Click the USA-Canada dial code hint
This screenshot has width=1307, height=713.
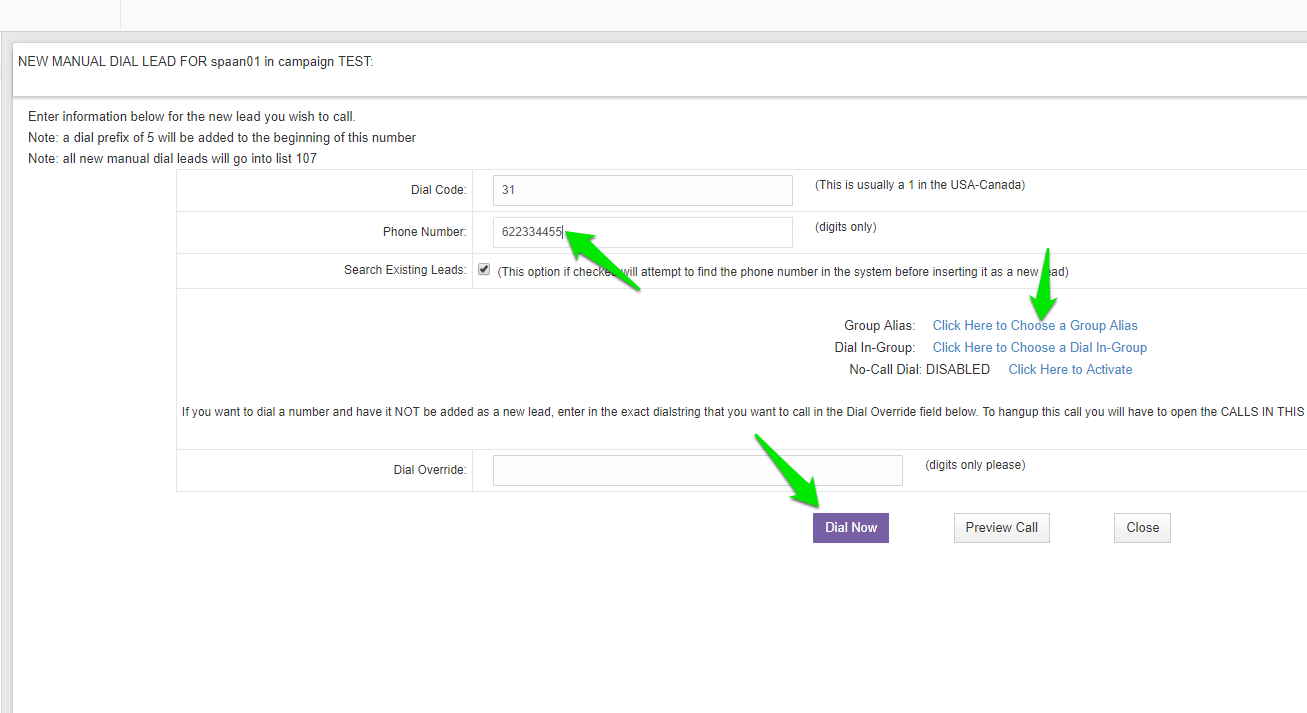tap(919, 185)
